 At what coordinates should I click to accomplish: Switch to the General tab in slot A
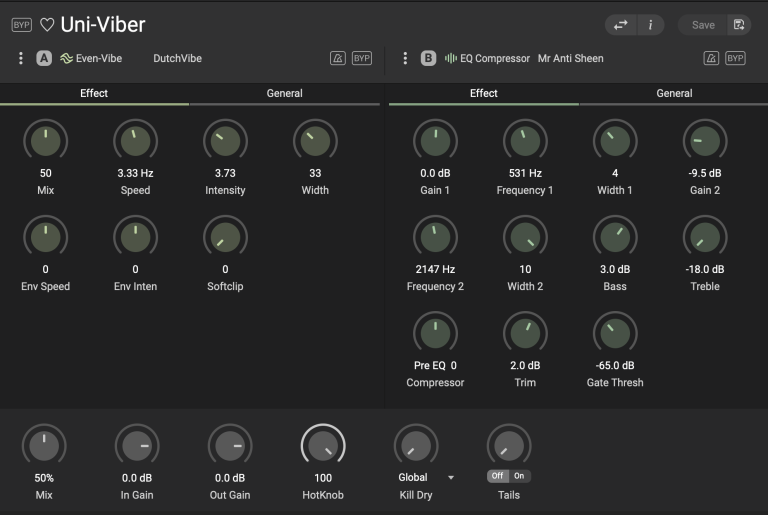pos(285,94)
